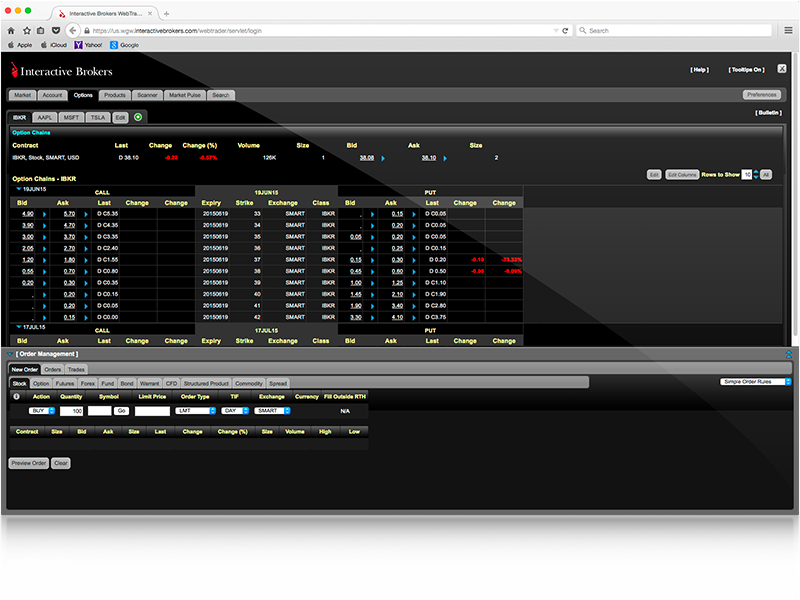Open the Google bookmark

[124, 45]
